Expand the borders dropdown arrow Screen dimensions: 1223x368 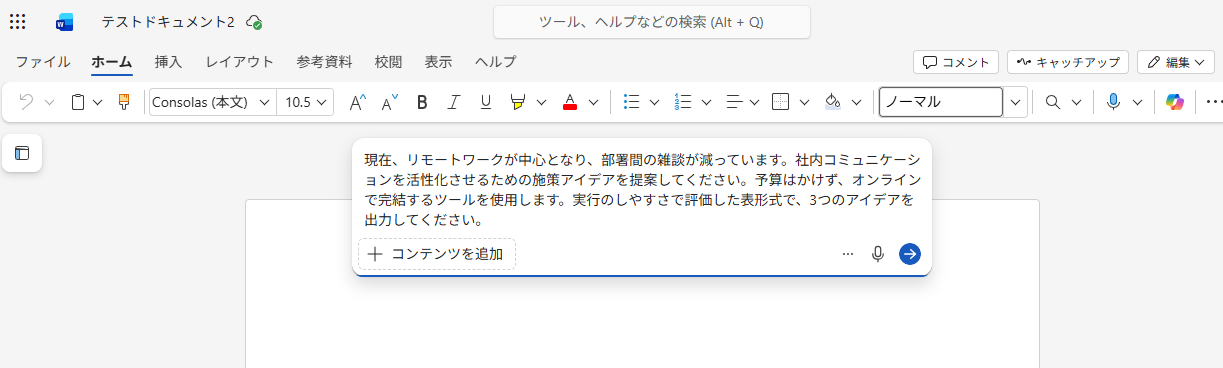pyautogui.click(x=805, y=102)
